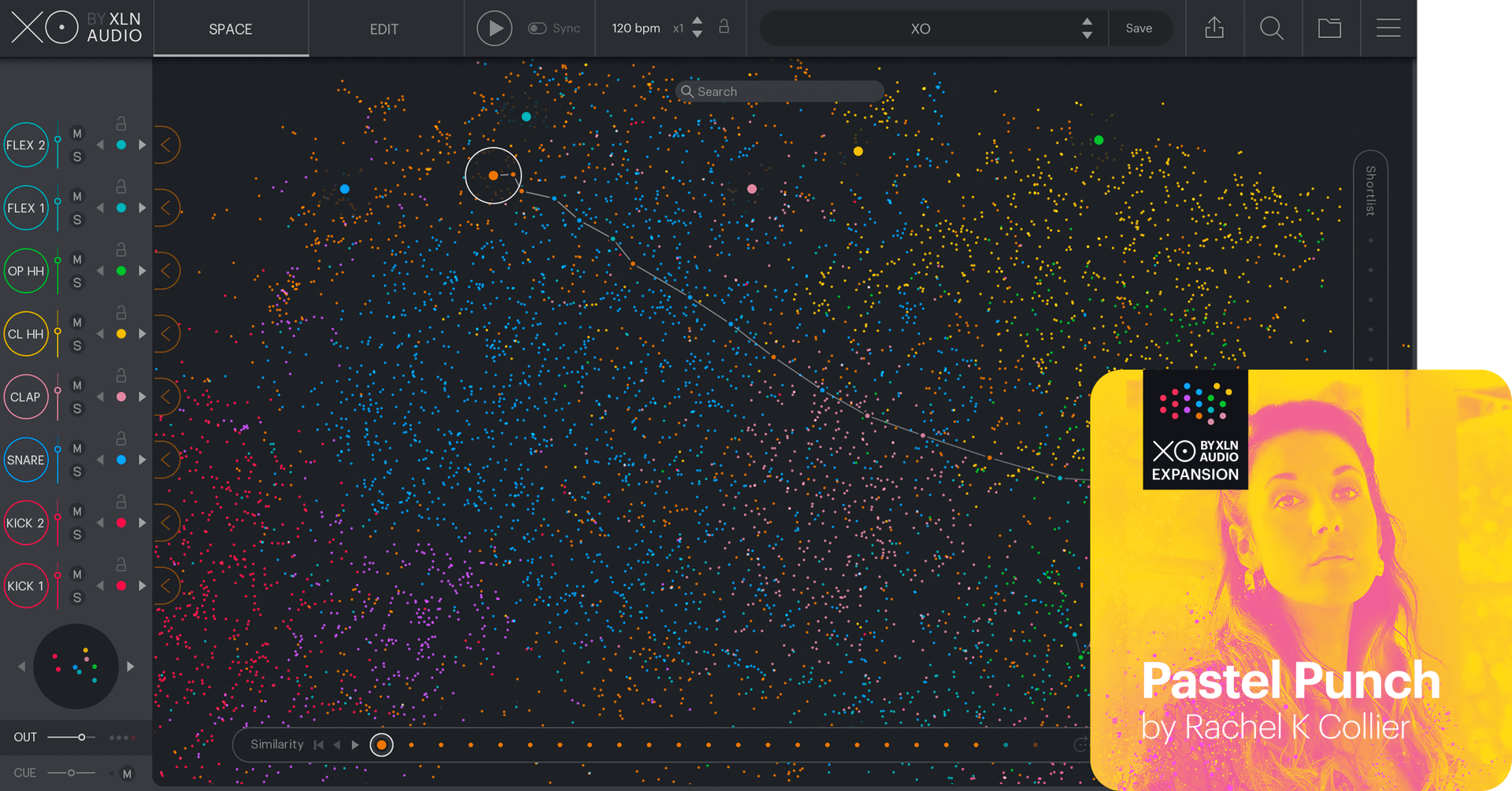Solo the FLEX 2 channel
The image size is (1512, 791).
click(77, 157)
